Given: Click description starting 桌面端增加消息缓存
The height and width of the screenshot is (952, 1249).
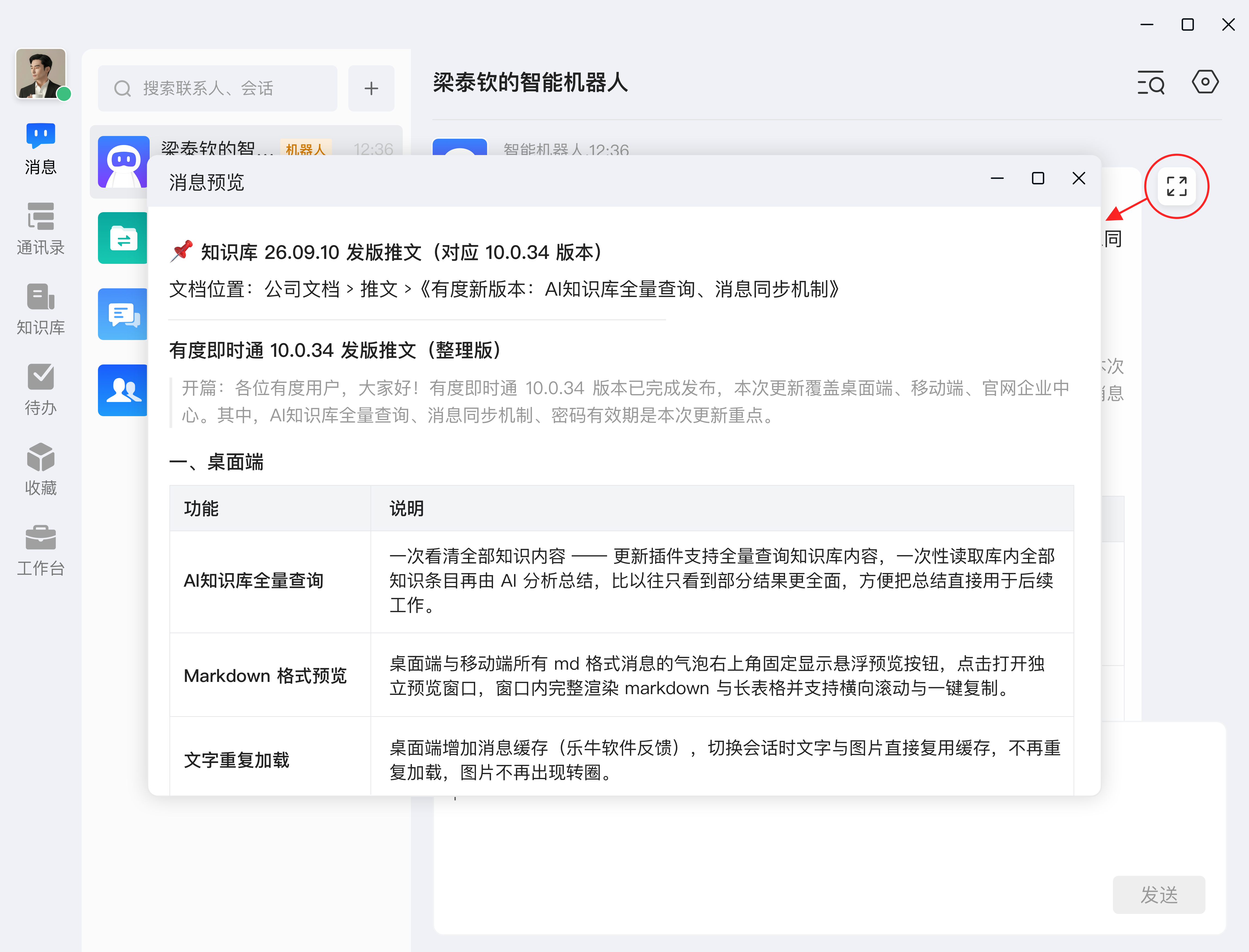Looking at the screenshot, I should click(x=725, y=760).
